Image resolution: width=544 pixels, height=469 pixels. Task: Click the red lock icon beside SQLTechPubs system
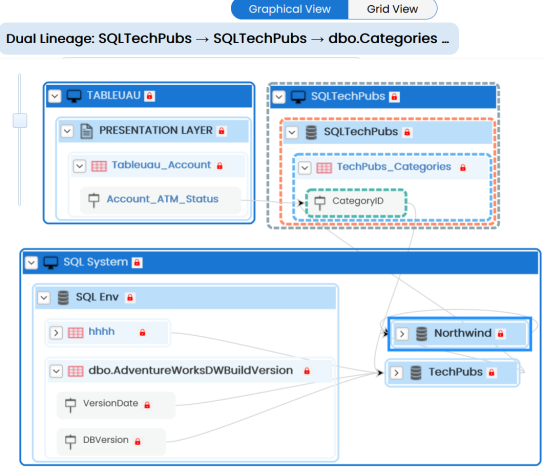(394, 97)
